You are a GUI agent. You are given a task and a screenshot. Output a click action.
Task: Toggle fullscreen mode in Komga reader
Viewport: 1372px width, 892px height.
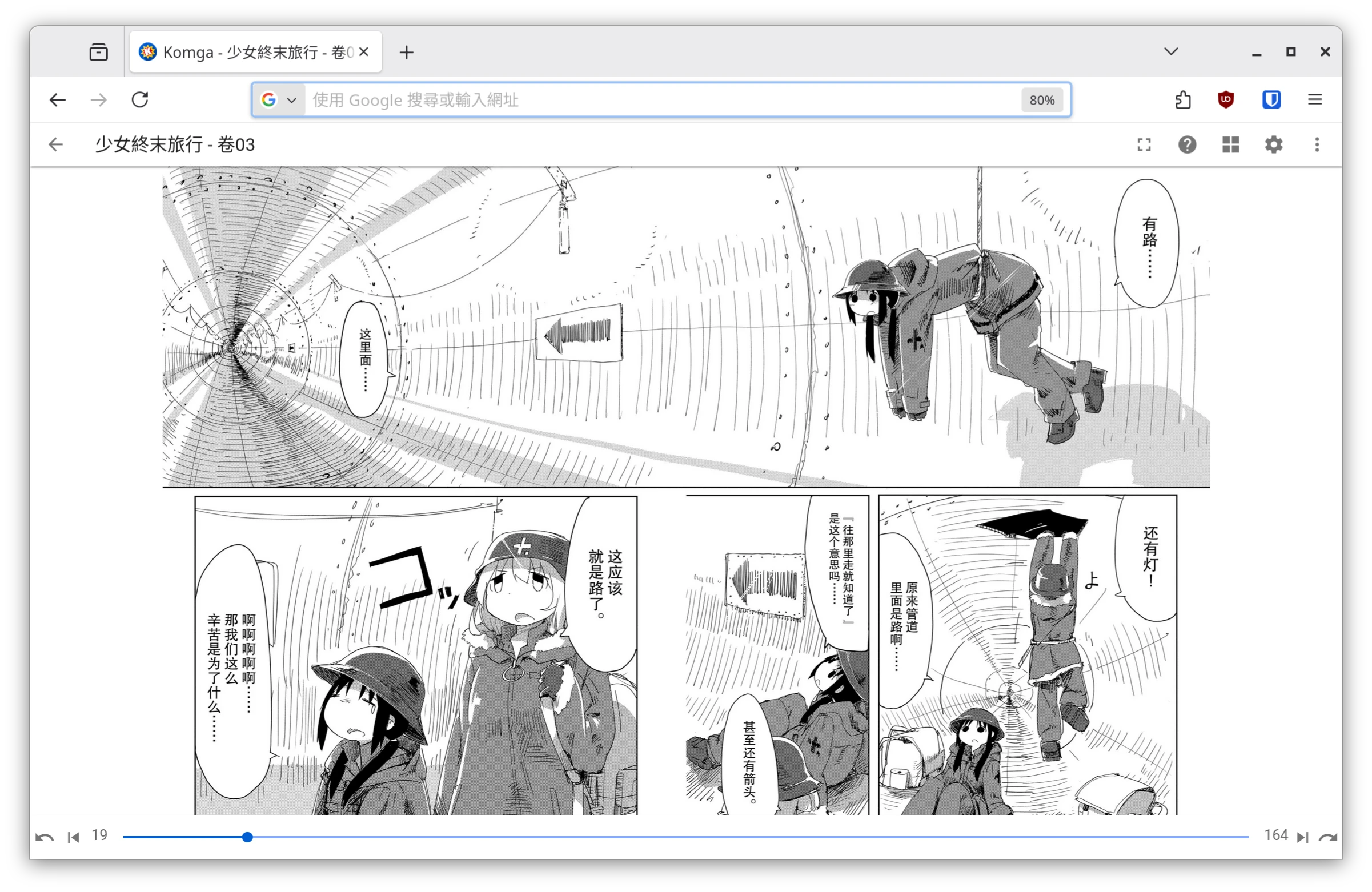[1144, 144]
